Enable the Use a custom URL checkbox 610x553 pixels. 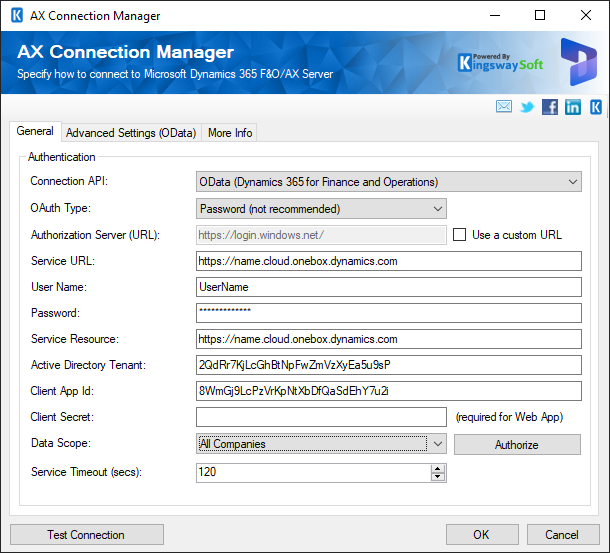point(459,235)
